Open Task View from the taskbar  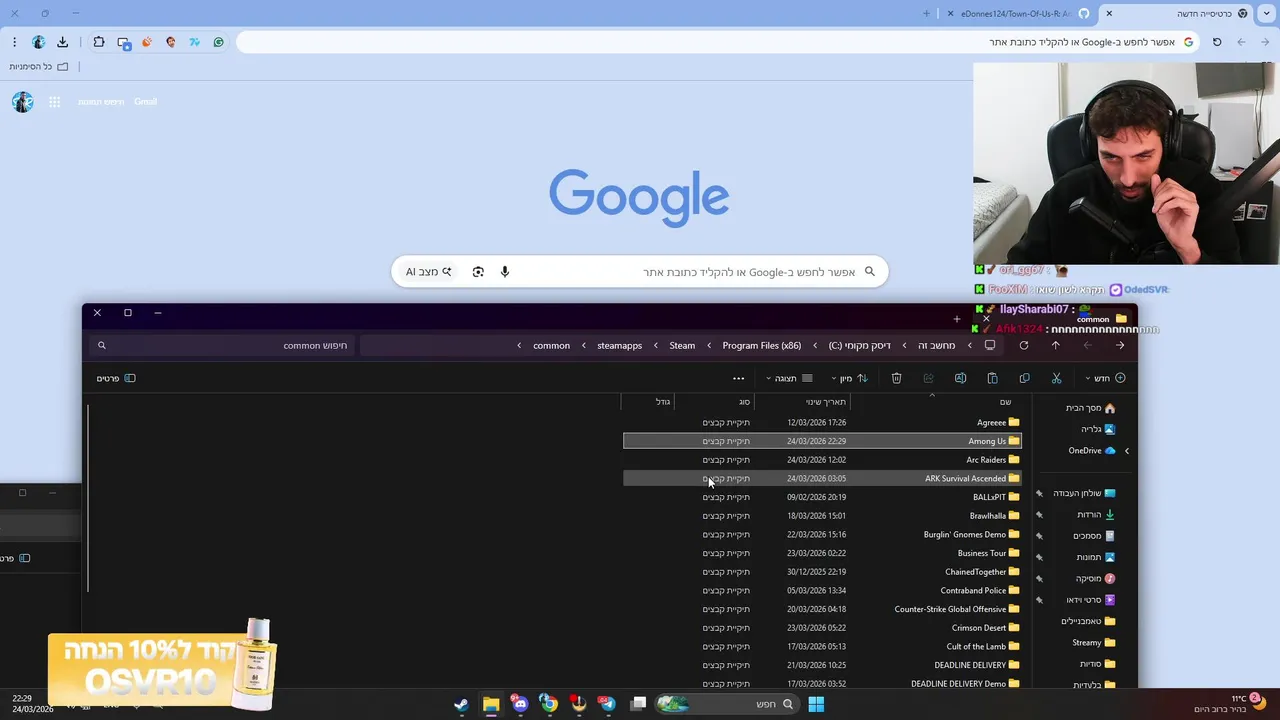[638, 704]
